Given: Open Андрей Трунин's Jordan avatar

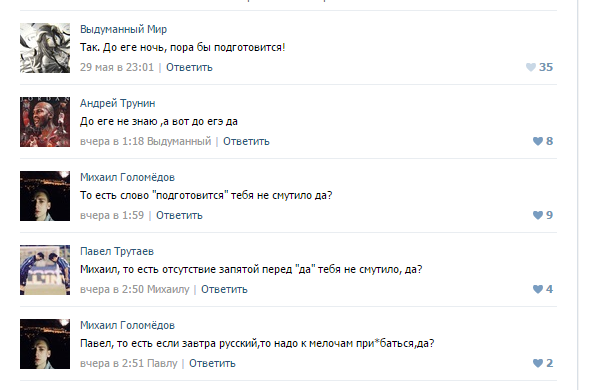Looking at the screenshot, I should pos(45,122).
